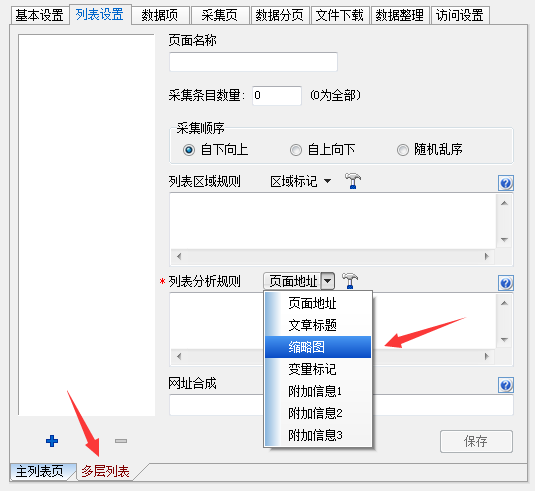
Task: Pick 变量标记 in the menu
Action: click(318, 369)
